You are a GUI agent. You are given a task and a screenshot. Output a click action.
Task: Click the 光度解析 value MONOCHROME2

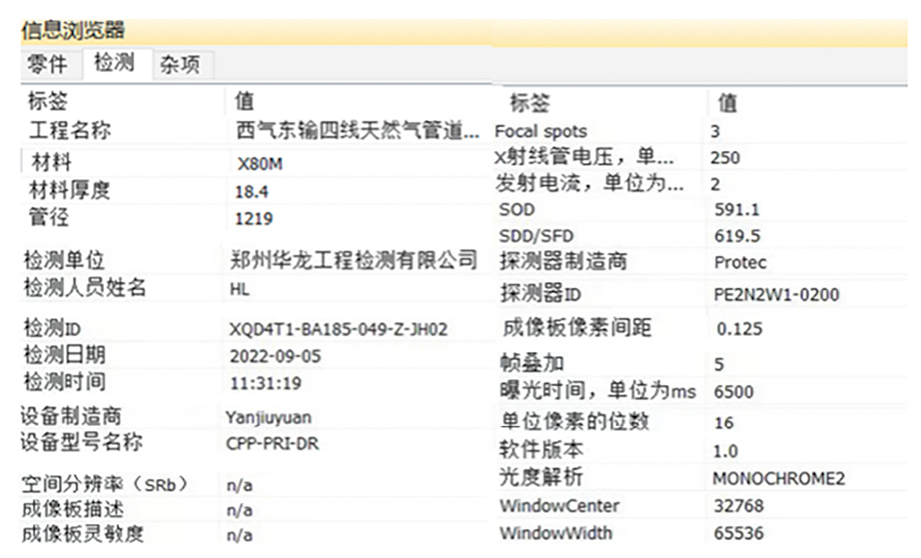pyautogui.click(x=778, y=478)
